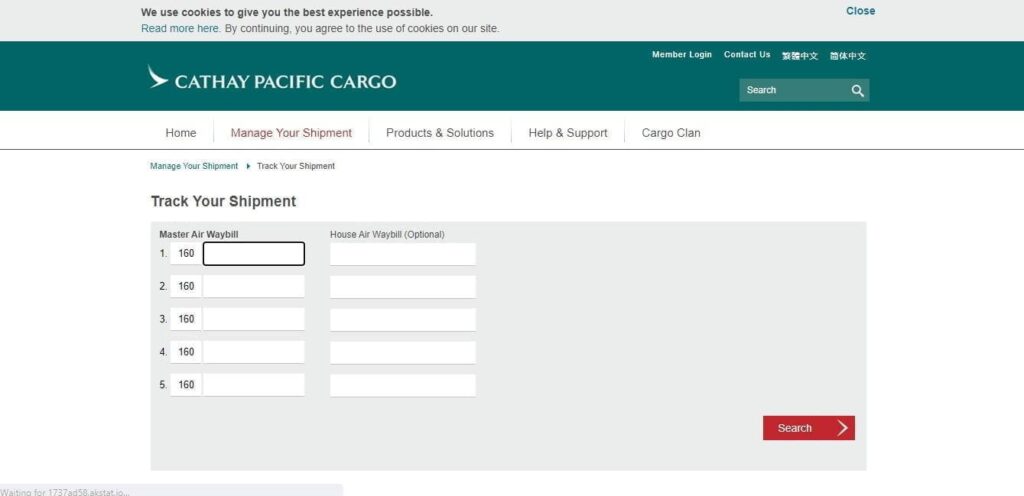The width and height of the screenshot is (1024, 496).
Task: Click Master Air Waybill number field row 2
Action: click(x=253, y=287)
